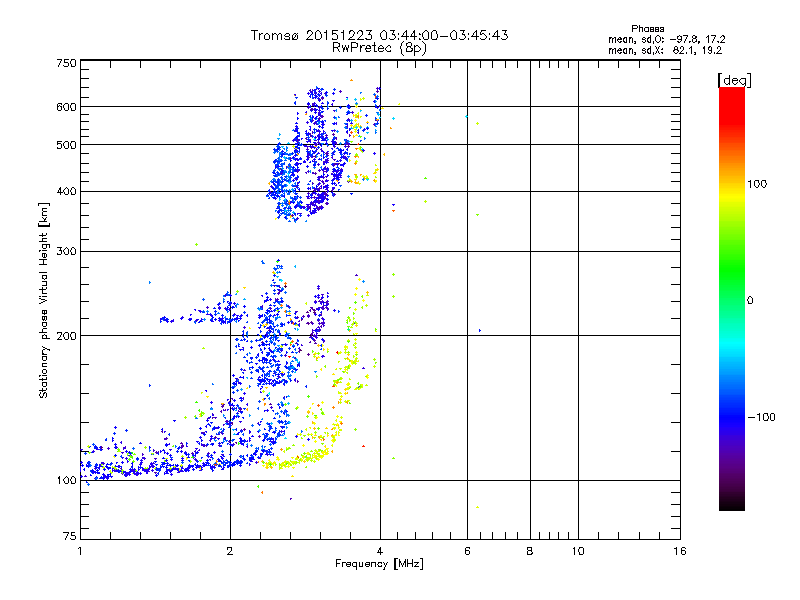Click the colorbar label '-100'

point(761,417)
